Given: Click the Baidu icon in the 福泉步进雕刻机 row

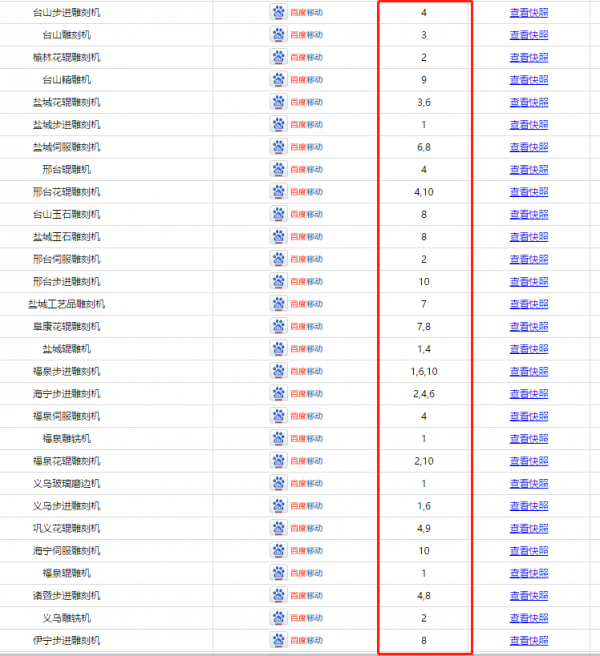Looking at the screenshot, I should [x=278, y=371].
